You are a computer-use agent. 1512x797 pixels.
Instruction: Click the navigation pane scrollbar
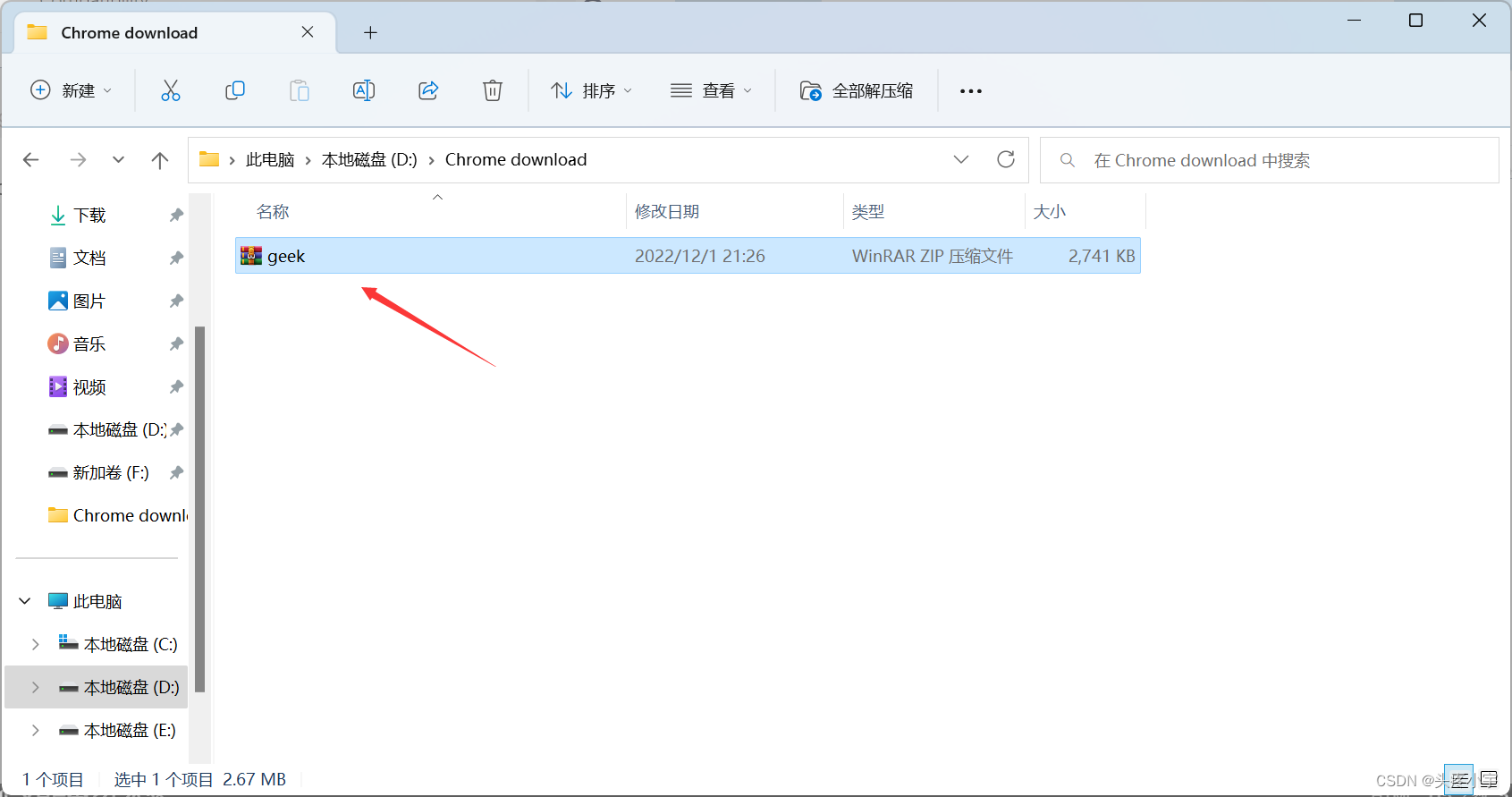click(x=200, y=509)
